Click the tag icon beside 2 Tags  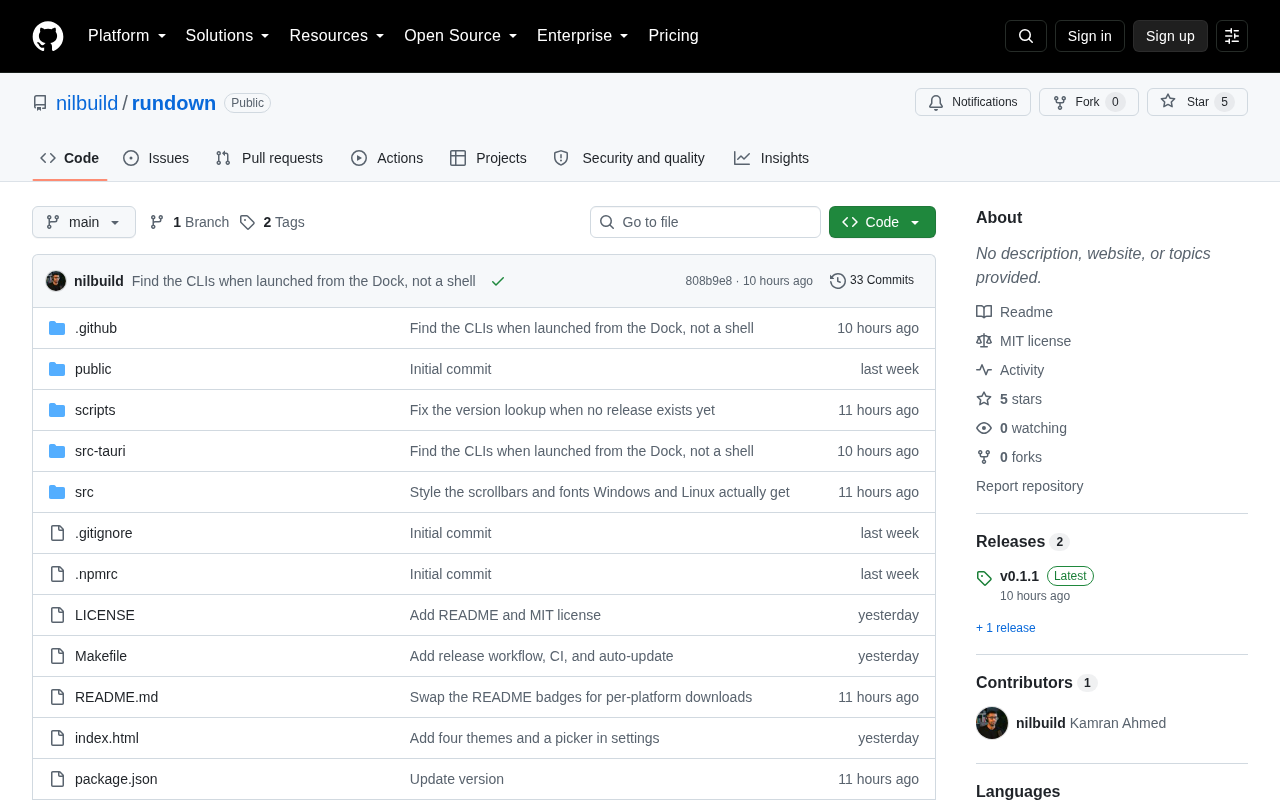(247, 222)
